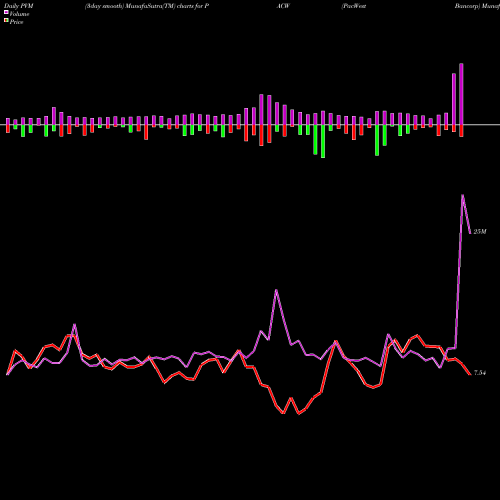This screenshot has height=500, width=500.
Task: Click the '25M' volume value label
Action: (480, 232)
